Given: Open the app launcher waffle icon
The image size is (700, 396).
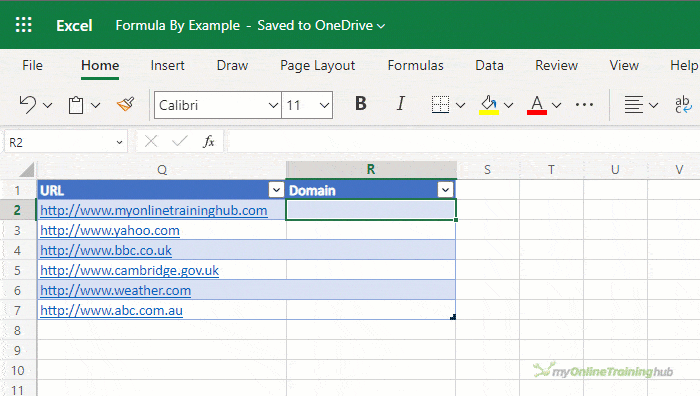Looking at the screenshot, I should (24, 25).
